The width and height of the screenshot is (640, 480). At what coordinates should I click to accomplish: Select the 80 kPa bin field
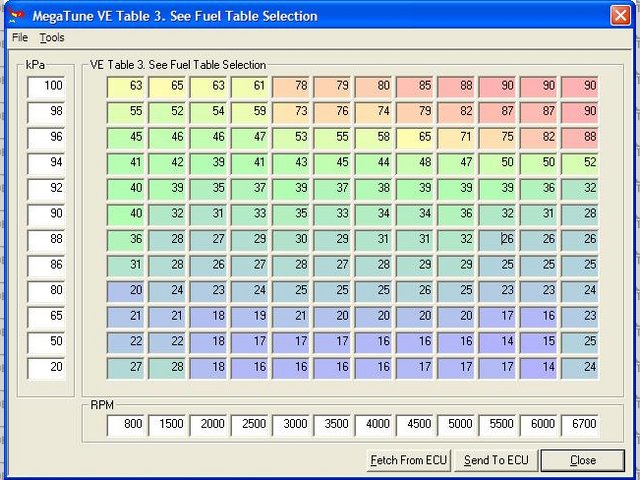coord(46,291)
